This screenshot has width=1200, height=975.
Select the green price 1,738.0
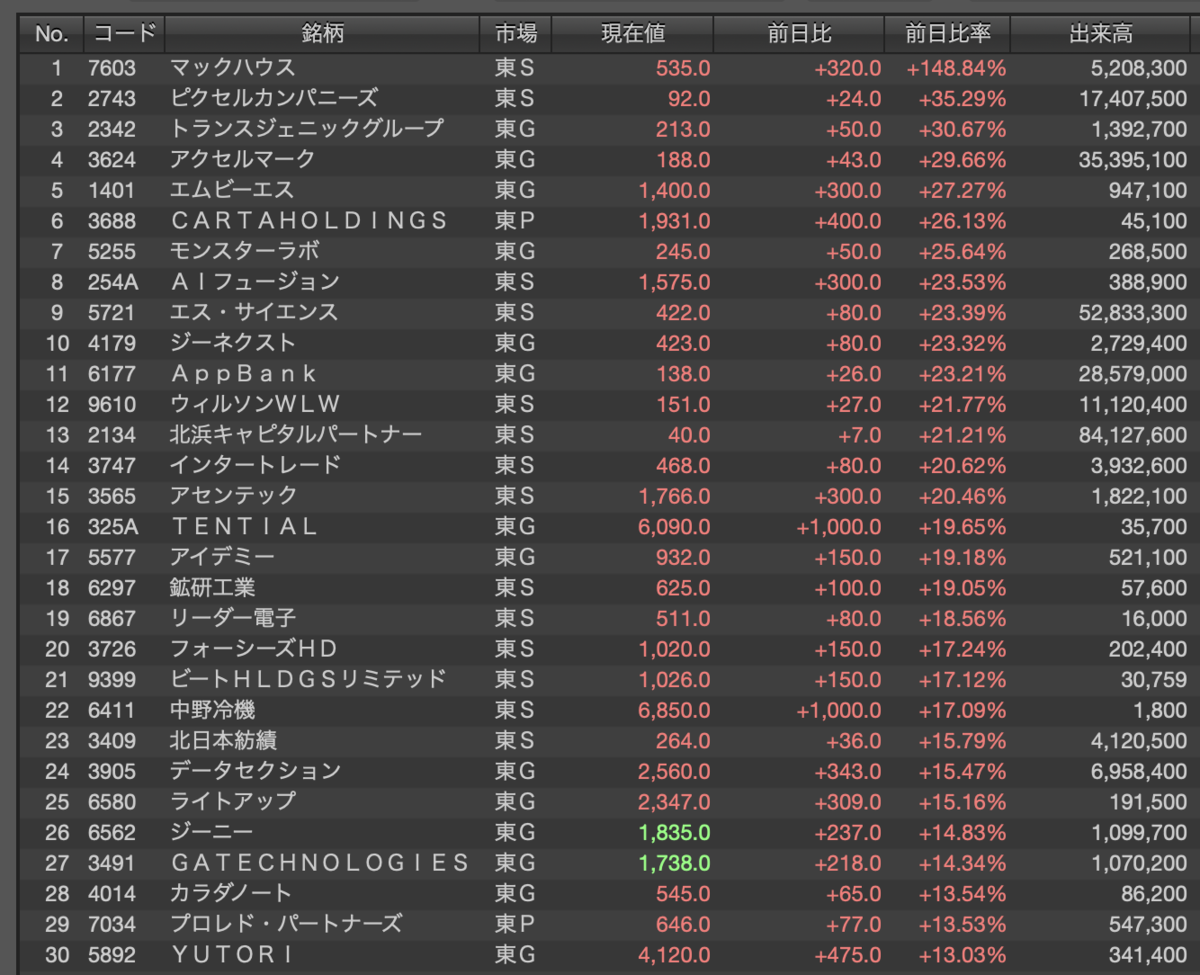[674, 862]
